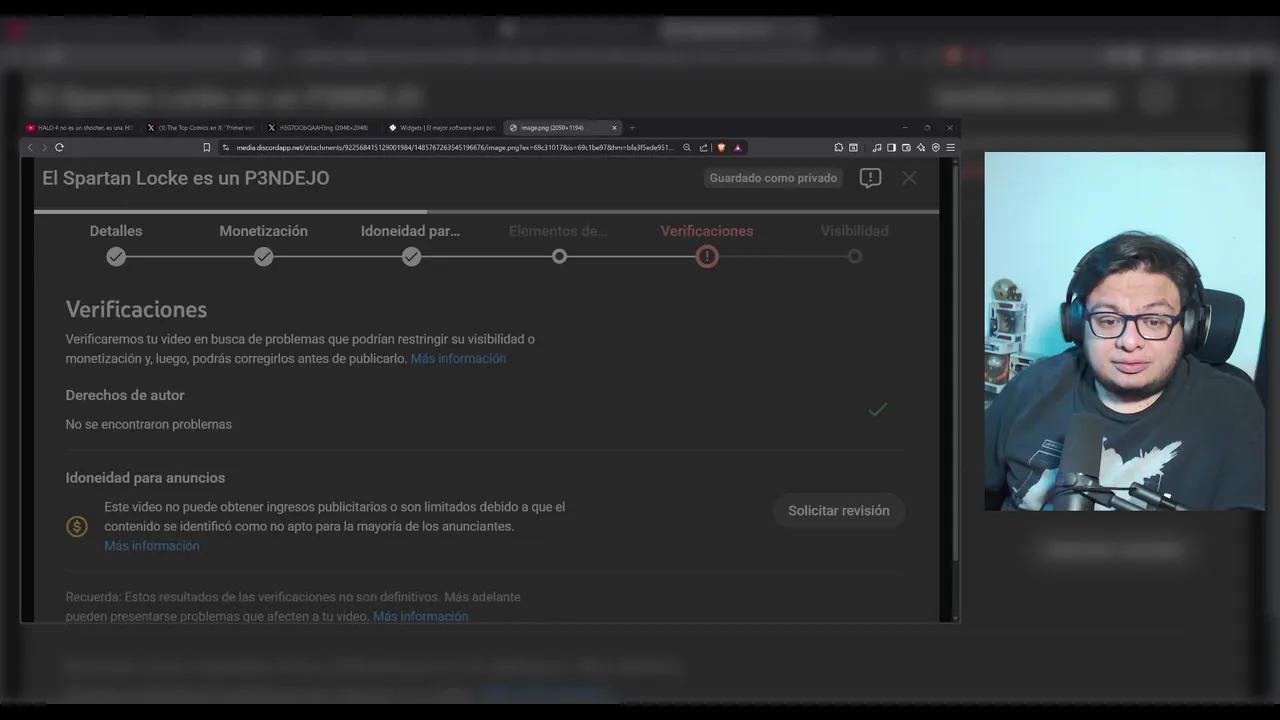Viewport: 1280px width, 720px height.
Task: Toggle the browser sidebar panel icon
Action: point(891,147)
